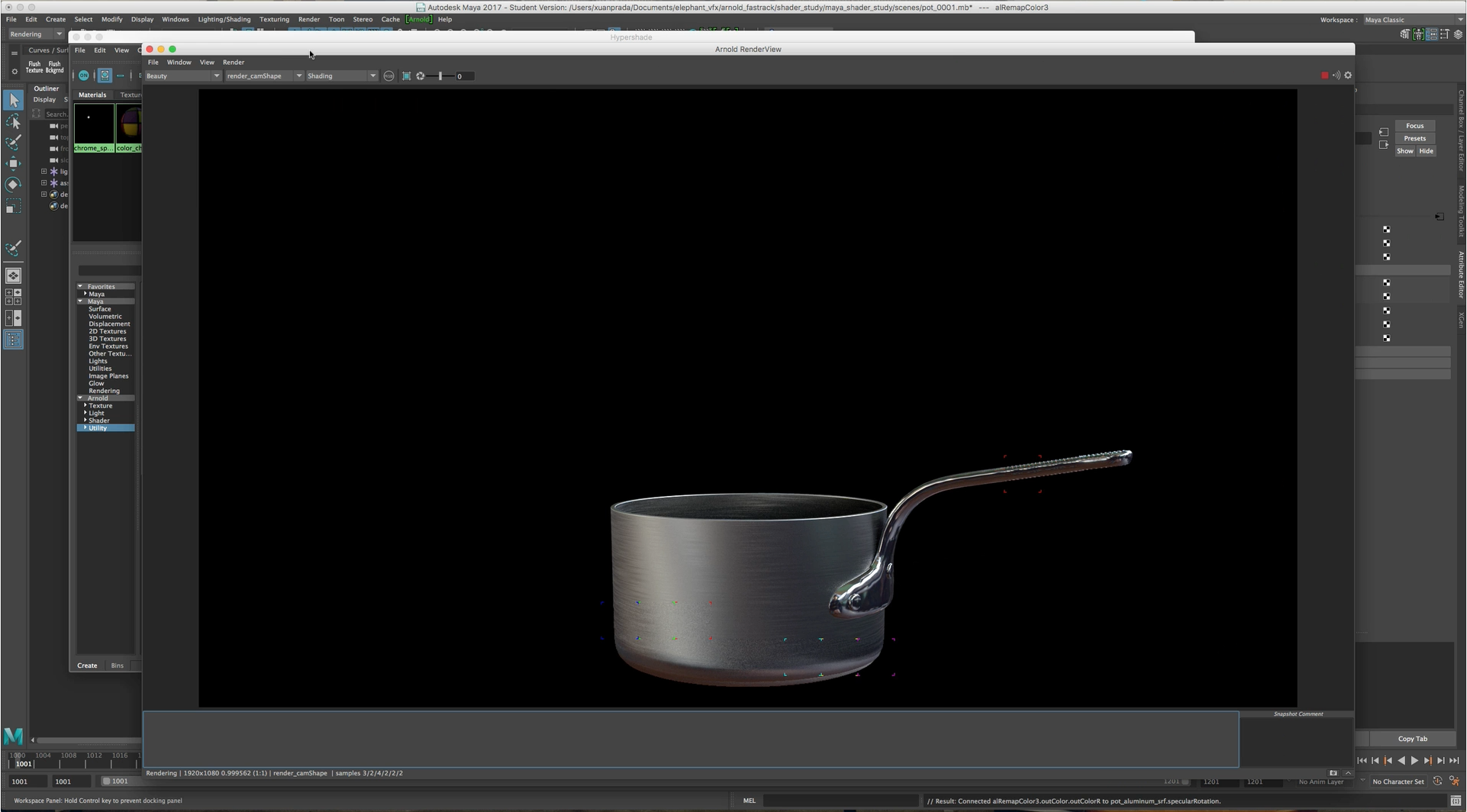Click the Hide button
The width and height of the screenshot is (1467, 812).
coord(1426,151)
